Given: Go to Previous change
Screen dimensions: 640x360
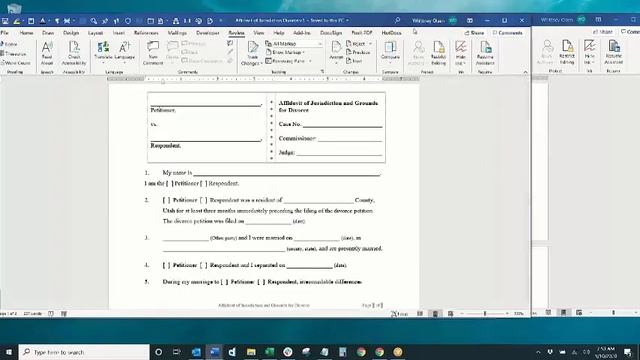Looking at the screenshot, I should click(x=358, y=52).
